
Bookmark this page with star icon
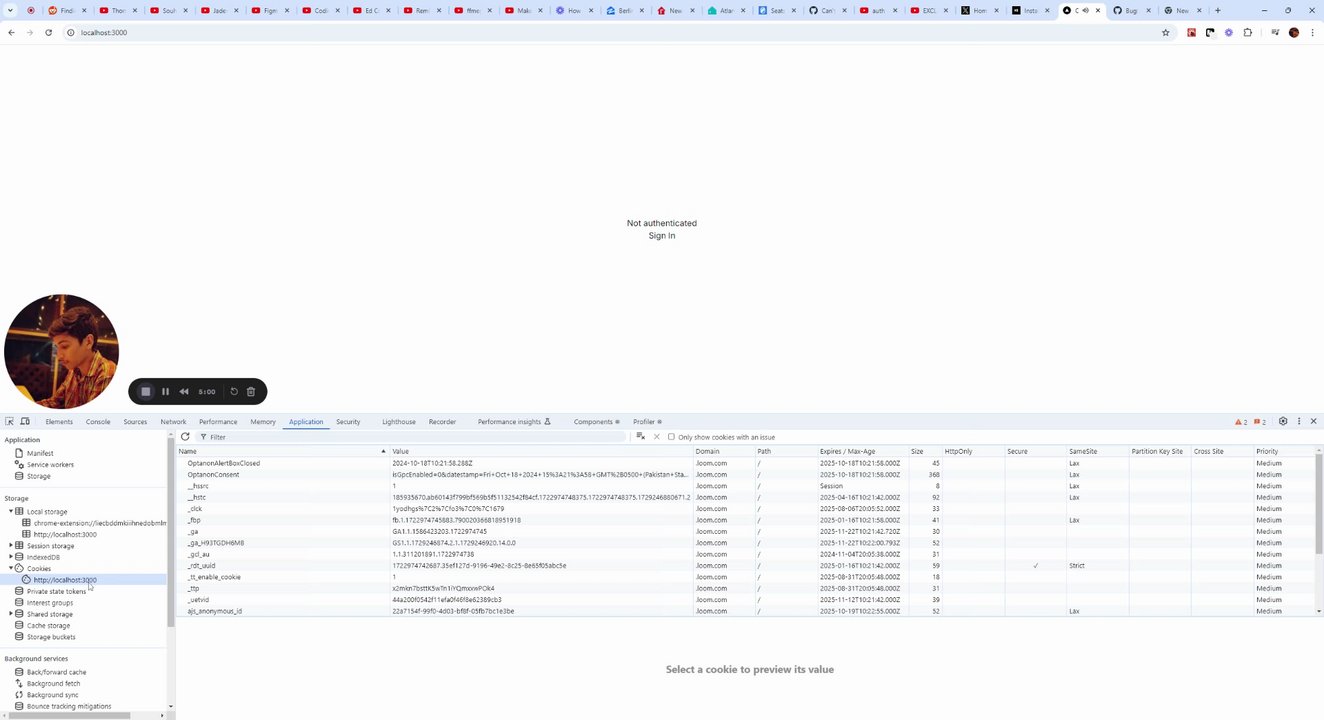(x=1165, y=32)
